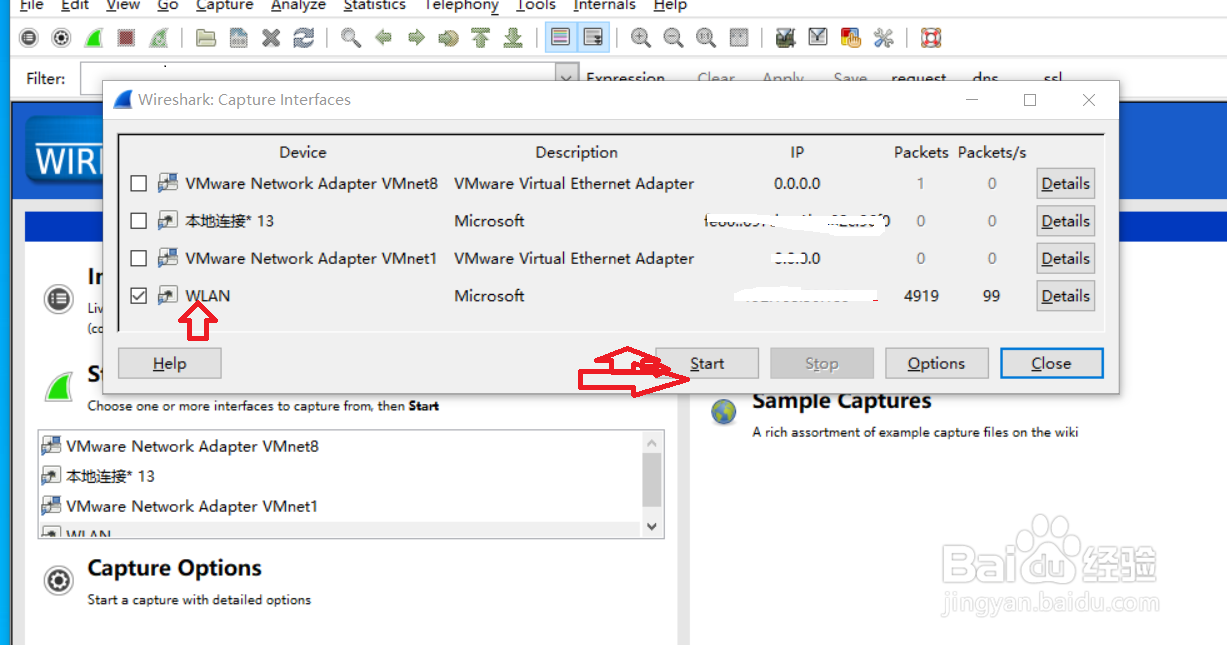The height and width of the screenshot is (645, 1227).
Task: Show Details for VMnet8 adapter
Action: [1065, 184]
